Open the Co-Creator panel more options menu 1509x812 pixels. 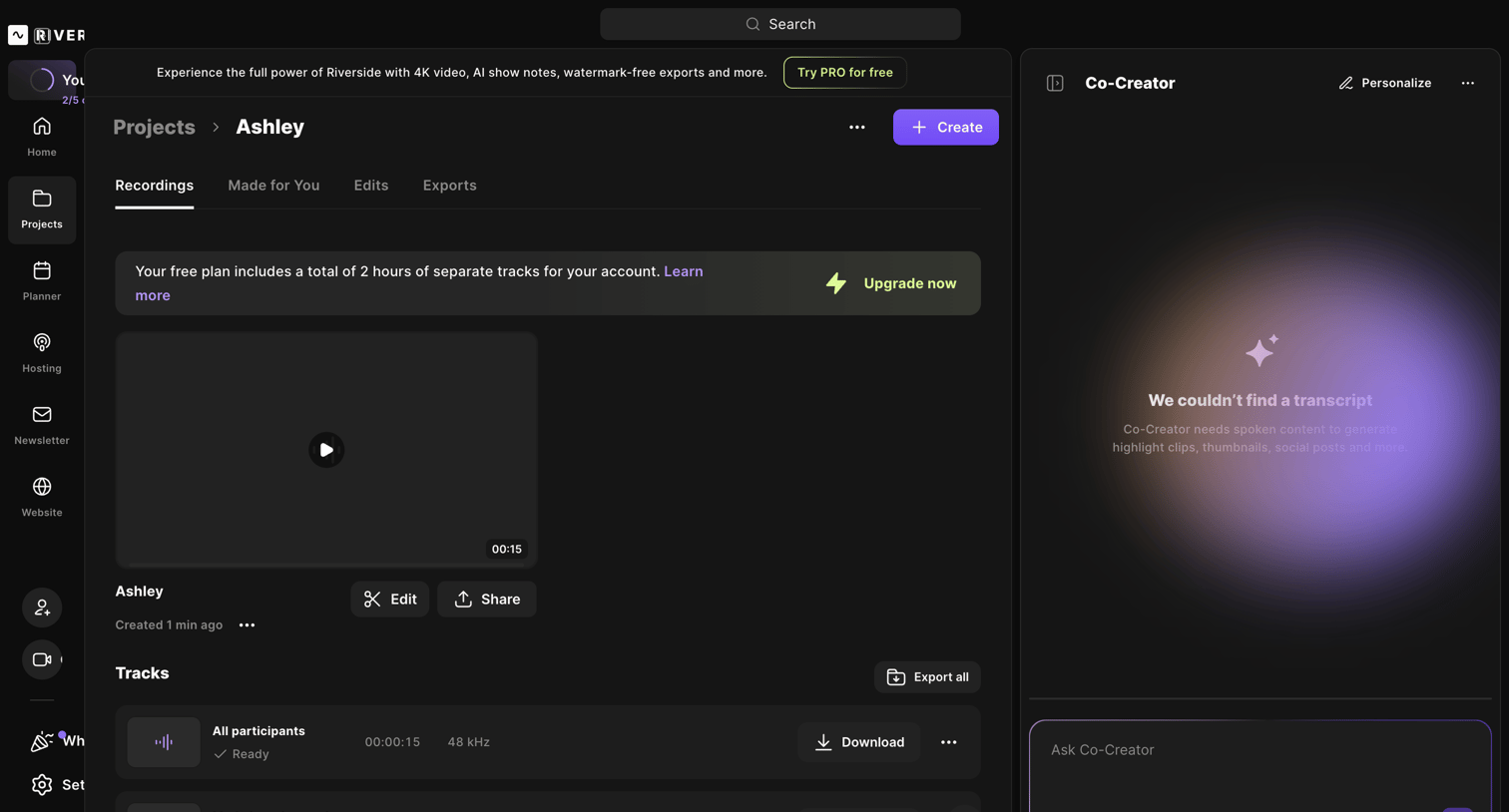pos(1468,83)
